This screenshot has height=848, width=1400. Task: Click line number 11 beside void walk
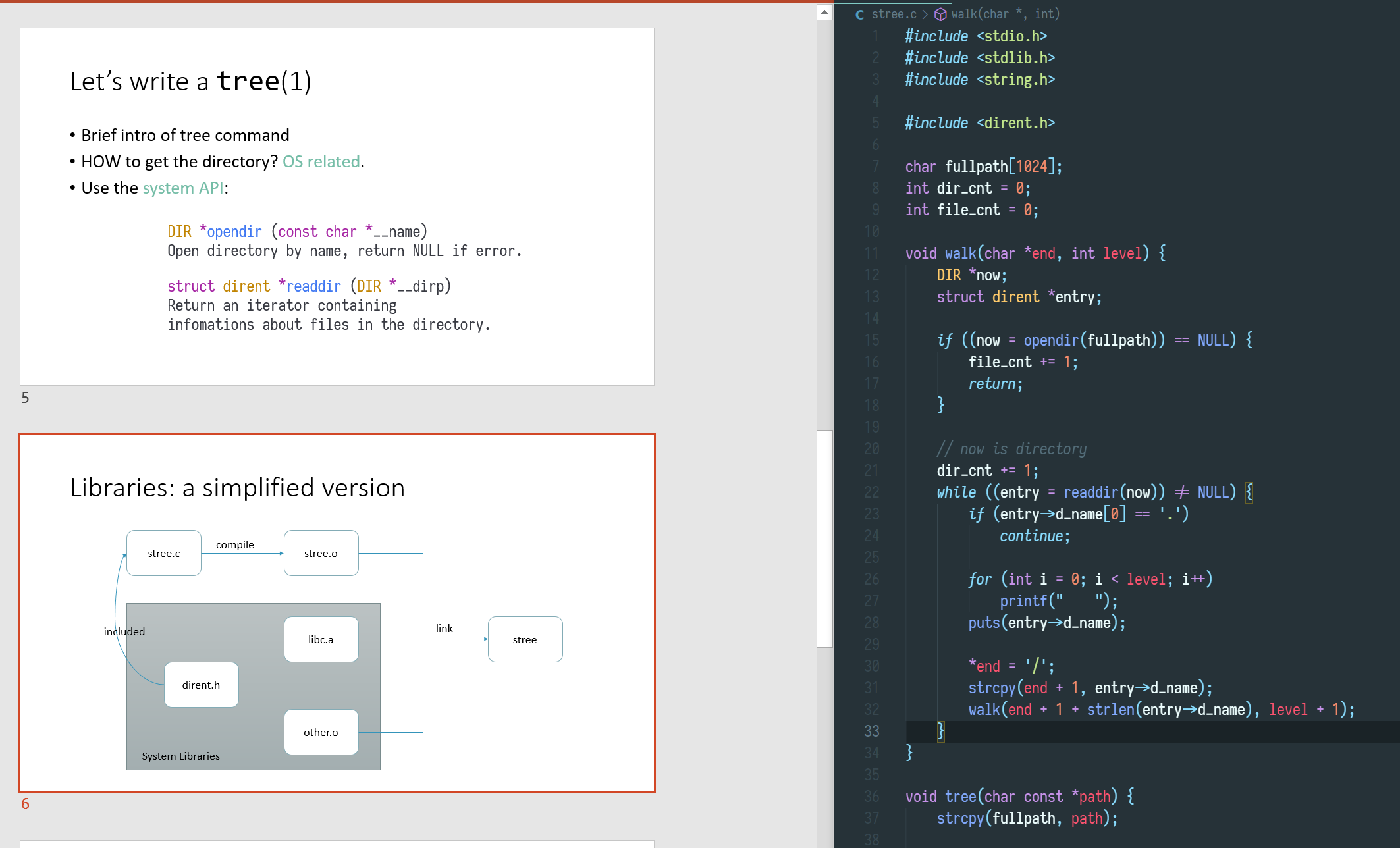click(x=871, y=253)
